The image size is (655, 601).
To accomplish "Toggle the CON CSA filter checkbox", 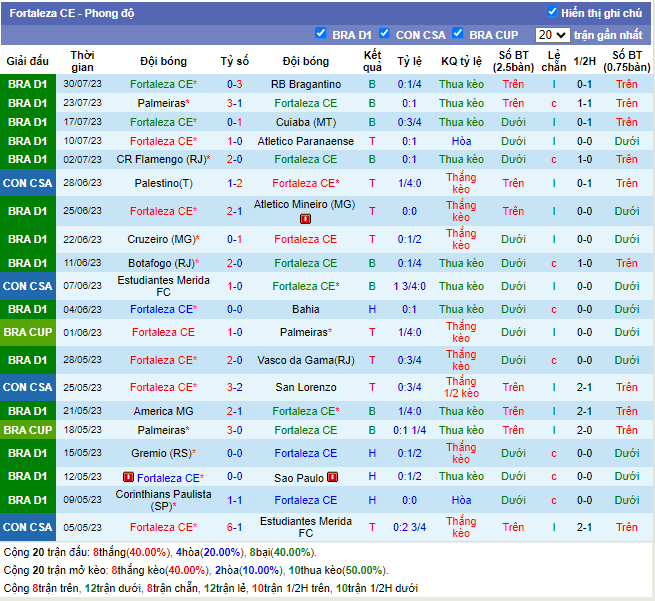I will [x=385, y=33].
